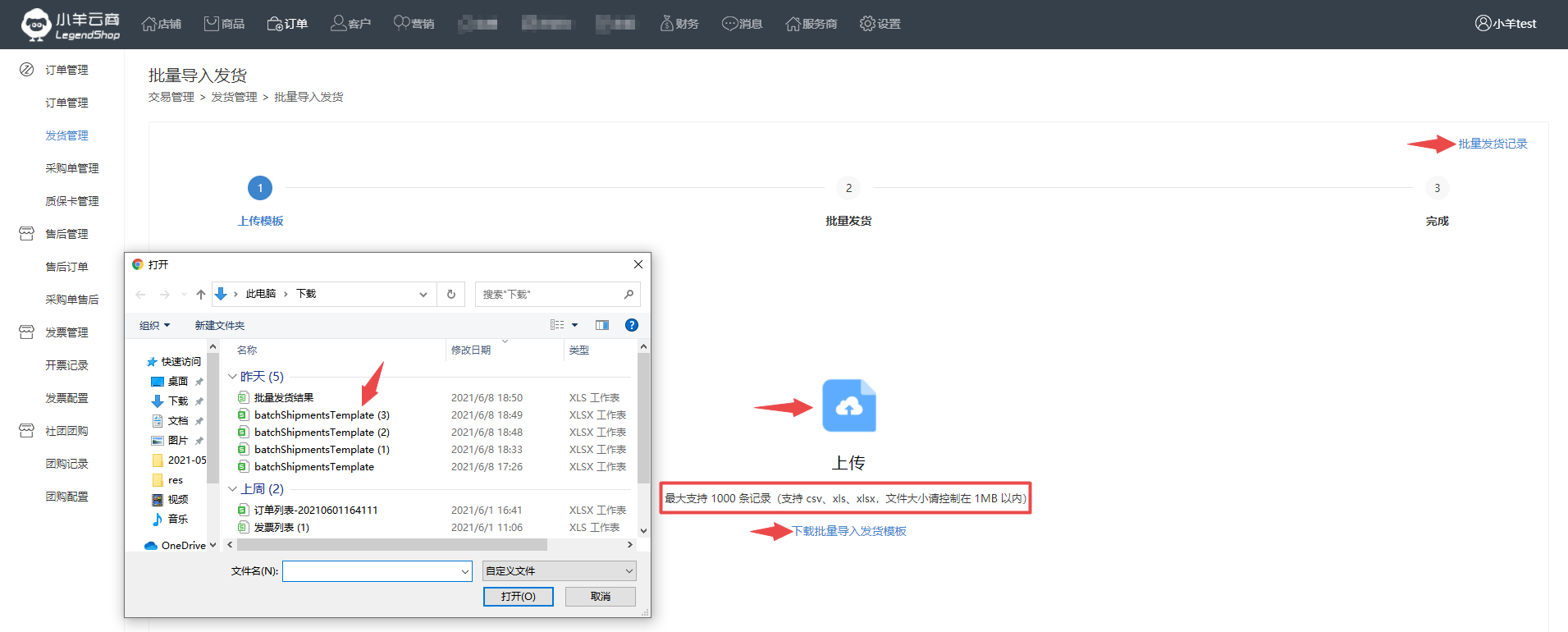Open the 自定义文件 file type dropdown

pyautogui.click(x=559, y=571)
